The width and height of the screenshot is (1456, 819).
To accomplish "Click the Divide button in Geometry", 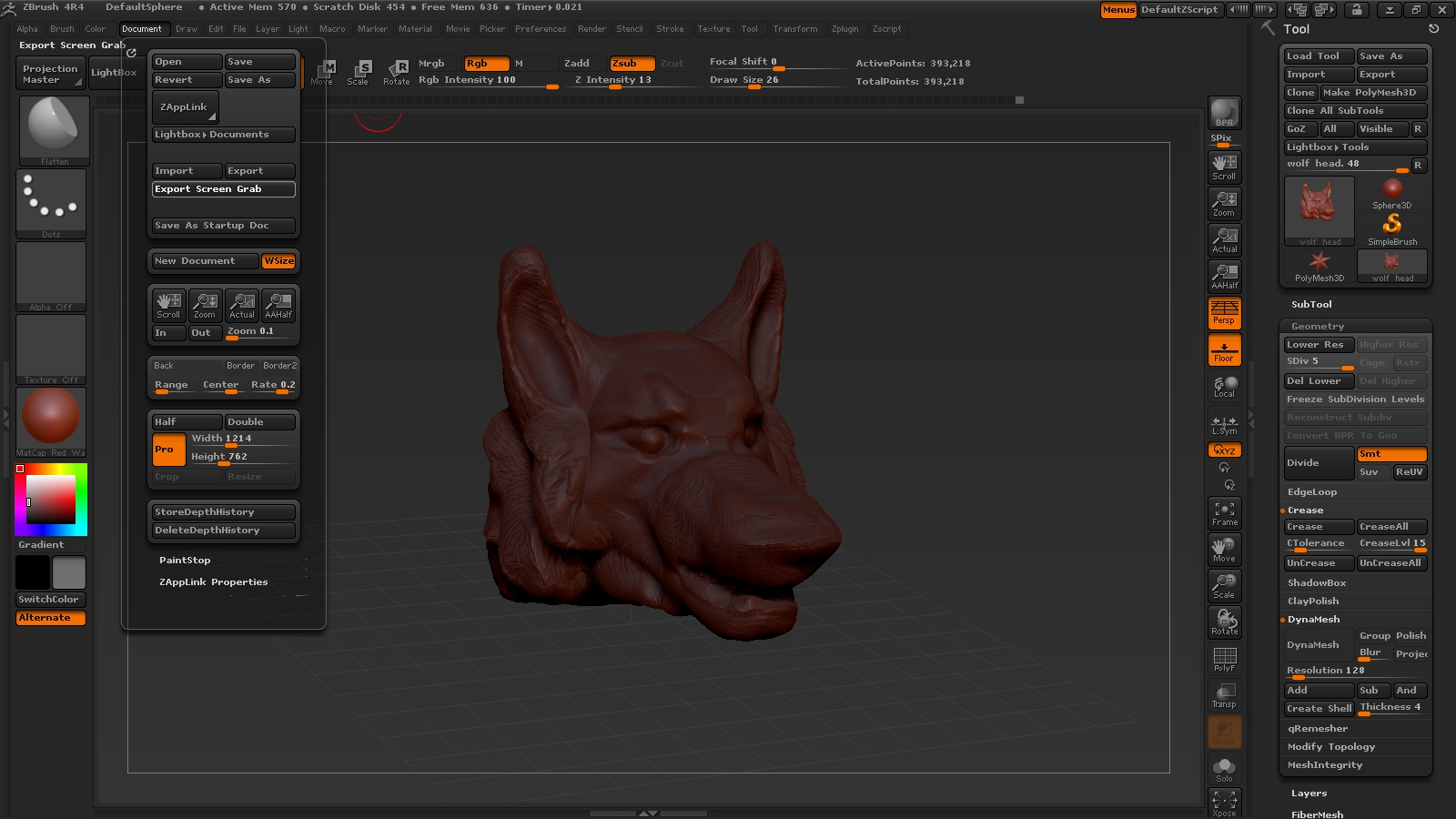I will [1318, 463].
